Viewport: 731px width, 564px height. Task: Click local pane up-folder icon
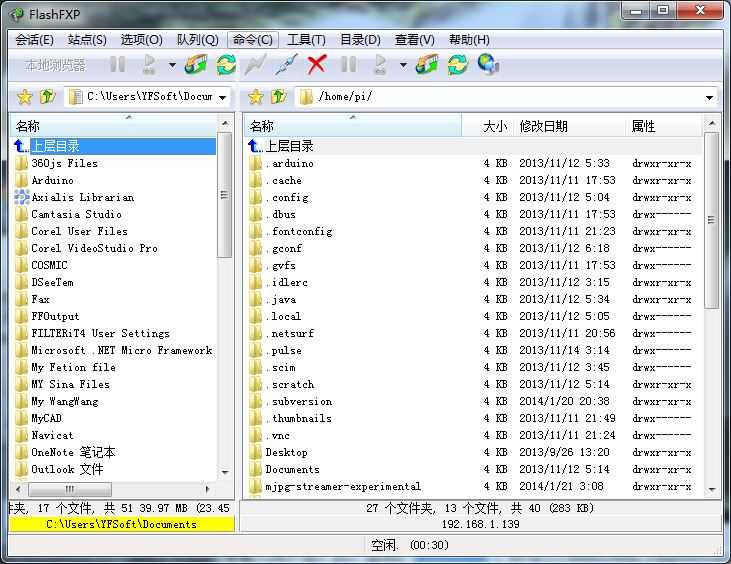coord(48,97)
